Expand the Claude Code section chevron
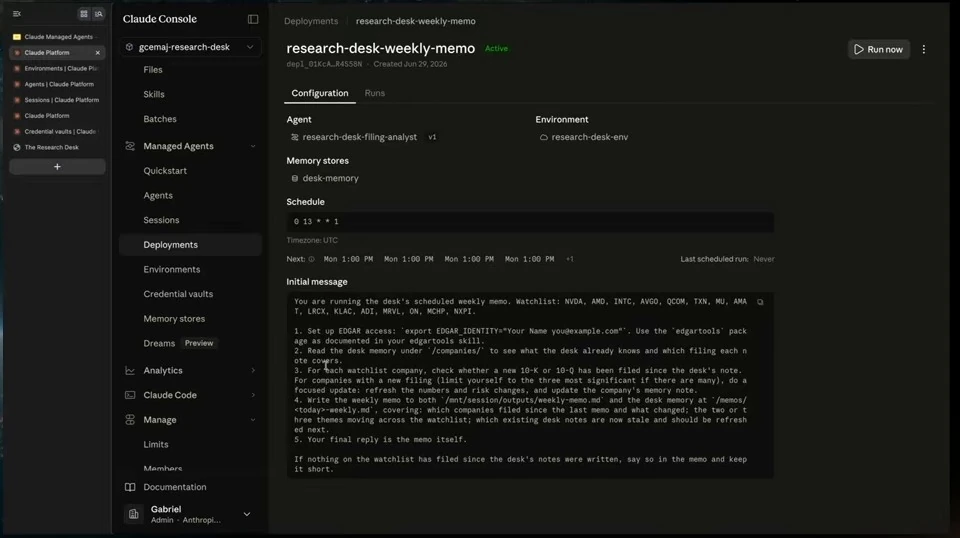Screen dimensions: 960x538 tap(253, 395)
